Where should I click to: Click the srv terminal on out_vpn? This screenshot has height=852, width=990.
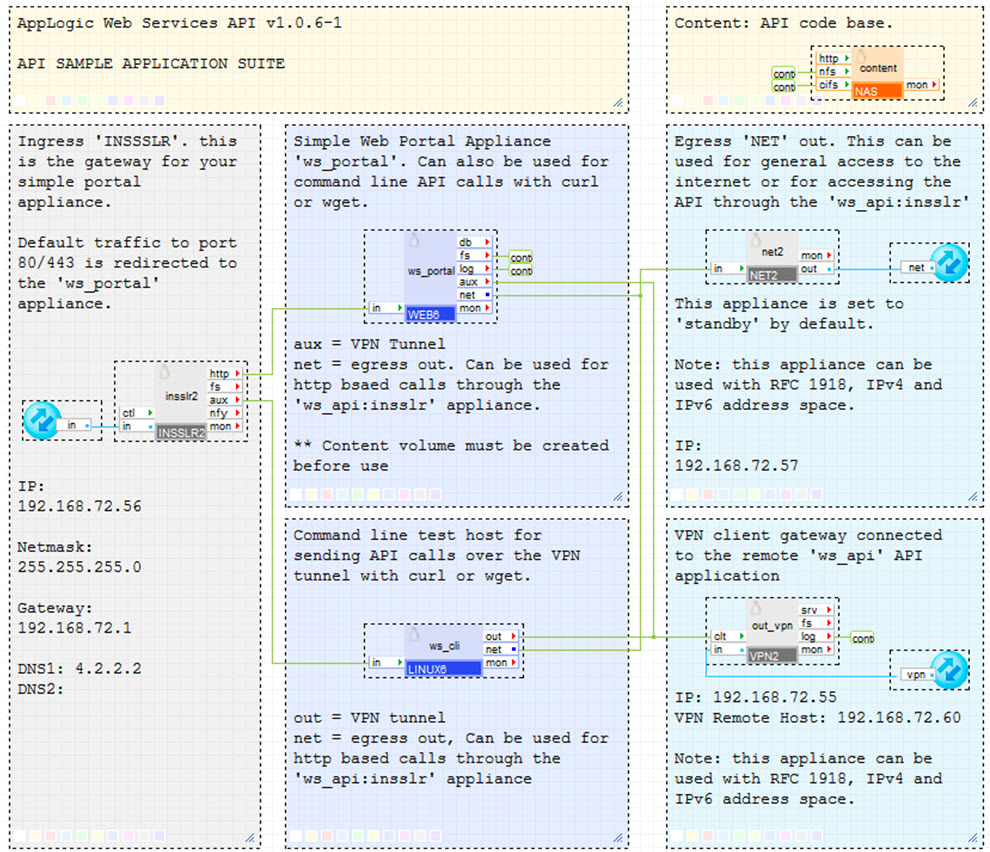pos(814,610)
